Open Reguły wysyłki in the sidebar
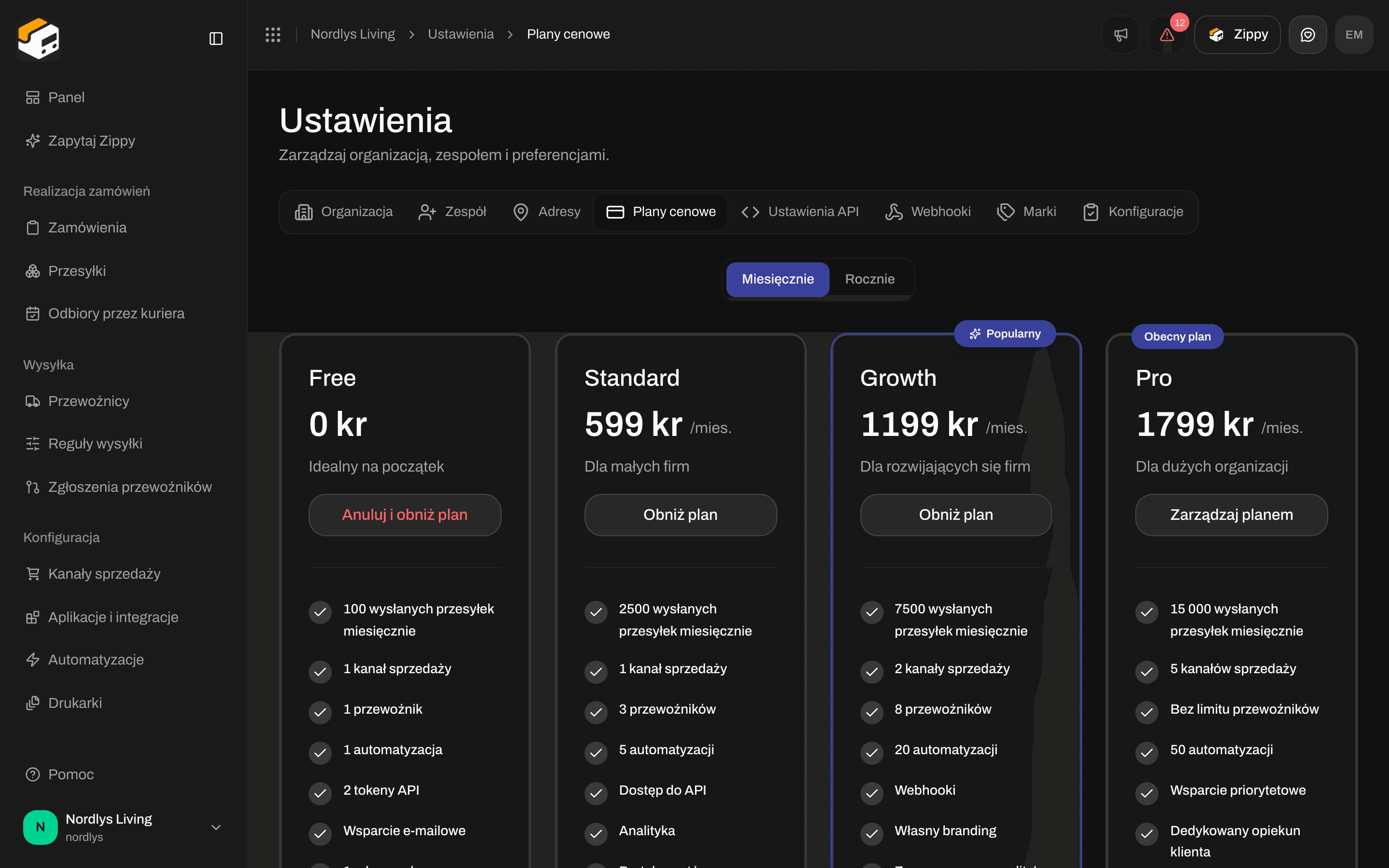 123,444
